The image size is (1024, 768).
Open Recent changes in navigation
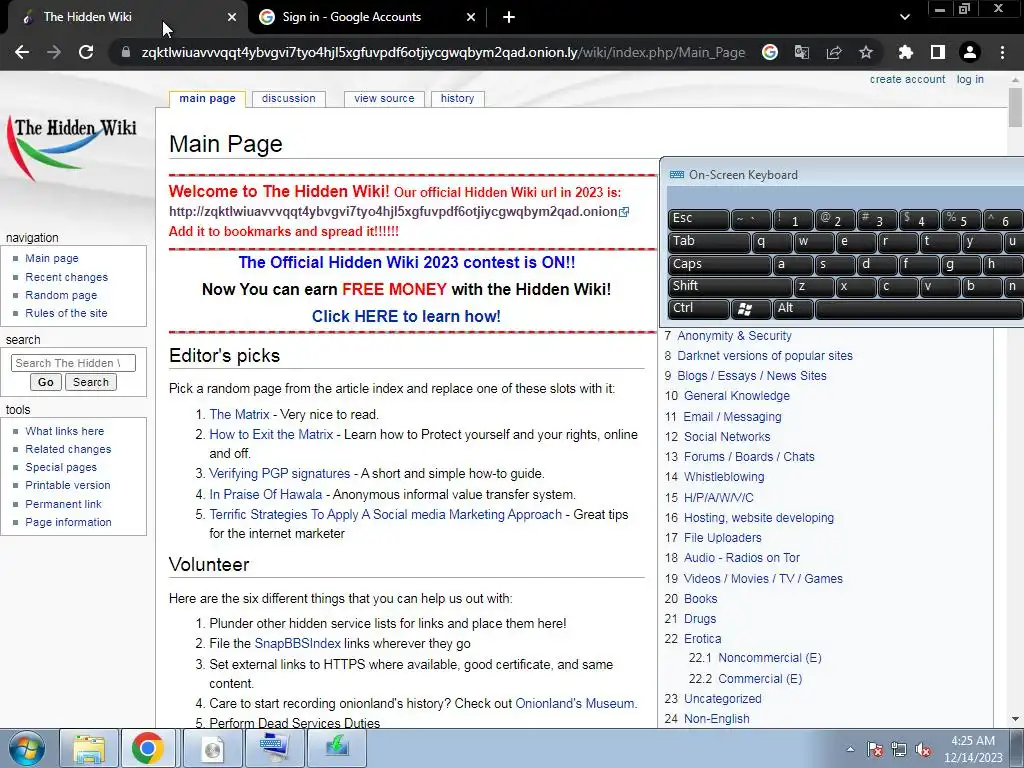point(67,277)
